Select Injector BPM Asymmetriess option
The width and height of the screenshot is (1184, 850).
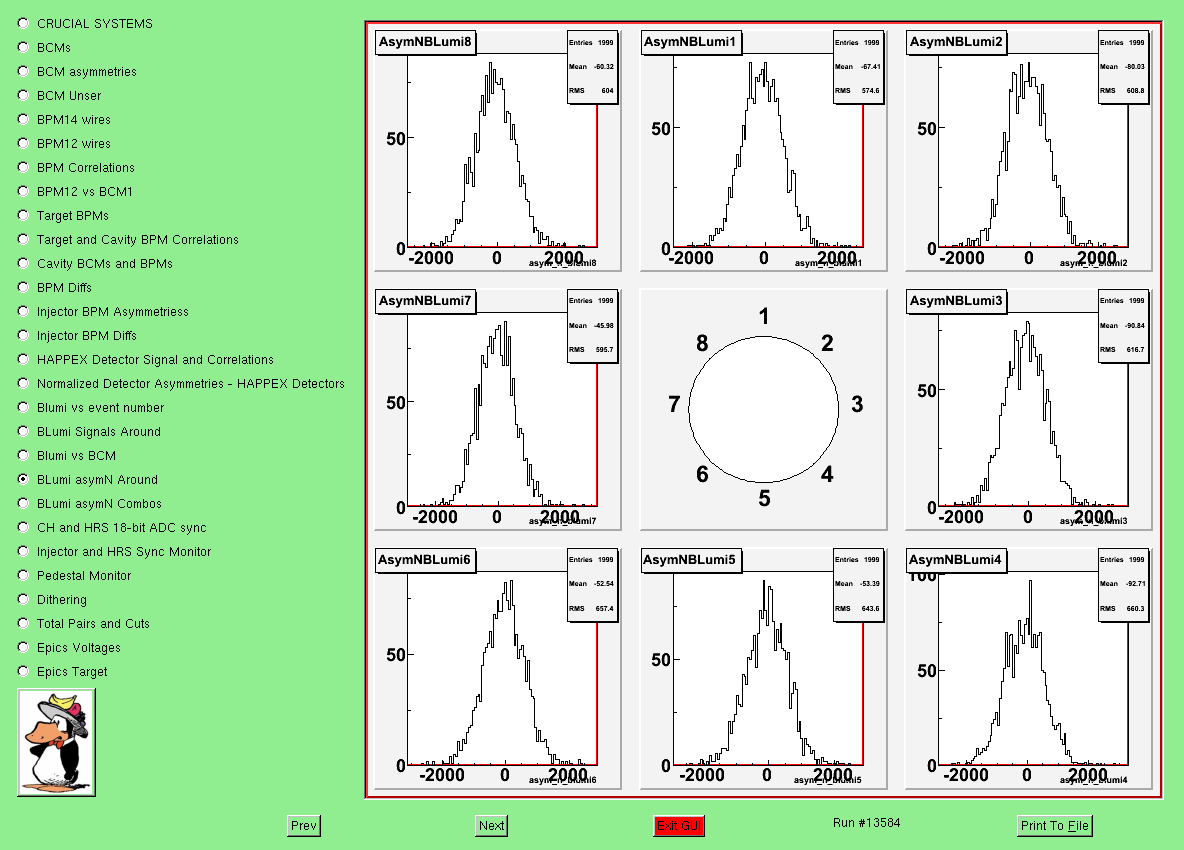[x=23, y=312]
